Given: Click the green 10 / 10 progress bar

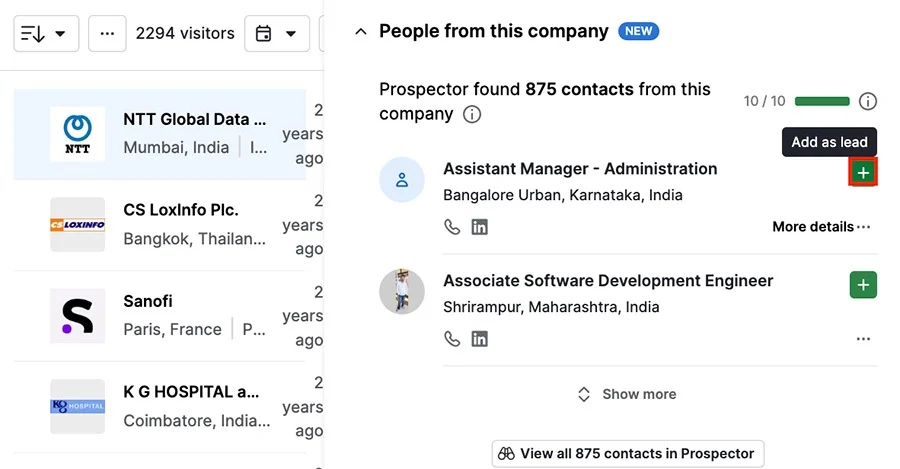Looking at the screenshot, I should pos(822,102).
